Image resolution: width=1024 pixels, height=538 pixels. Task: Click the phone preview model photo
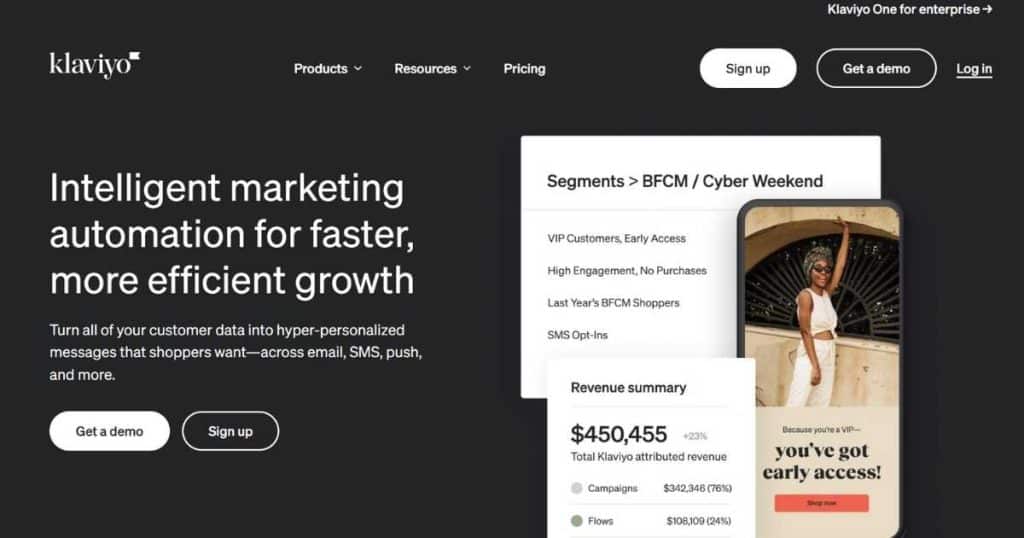click(x=822, y=307)
